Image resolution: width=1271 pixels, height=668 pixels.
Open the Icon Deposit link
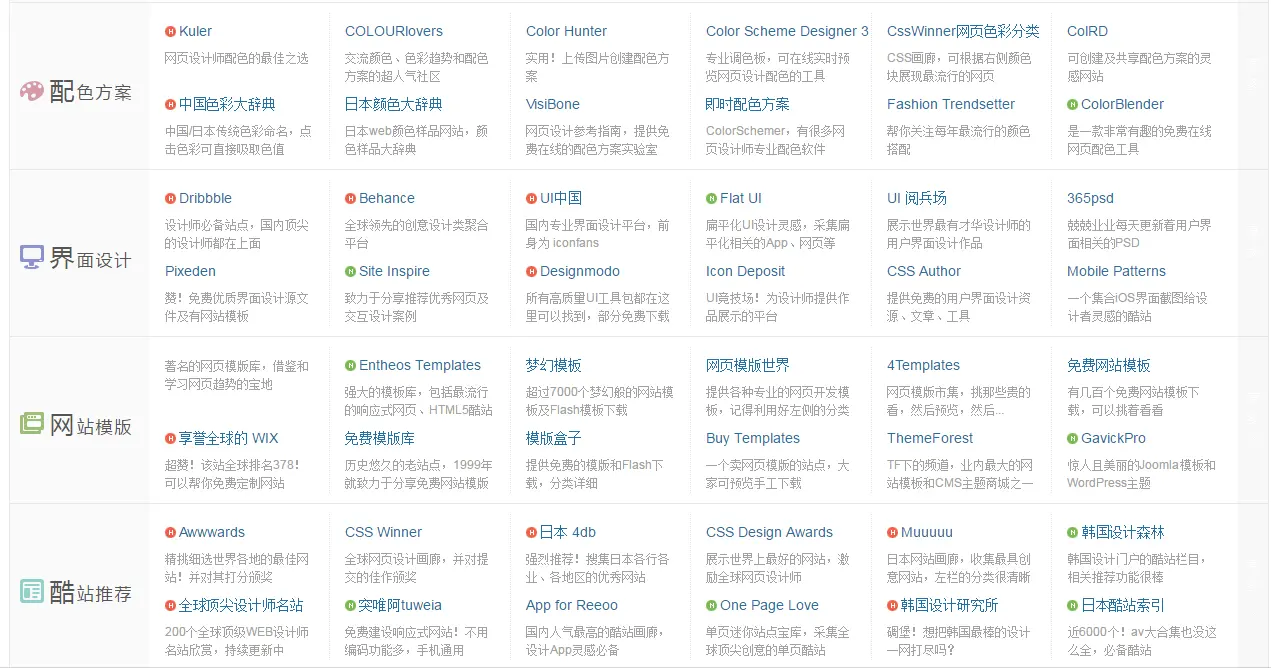coord(746,271)
